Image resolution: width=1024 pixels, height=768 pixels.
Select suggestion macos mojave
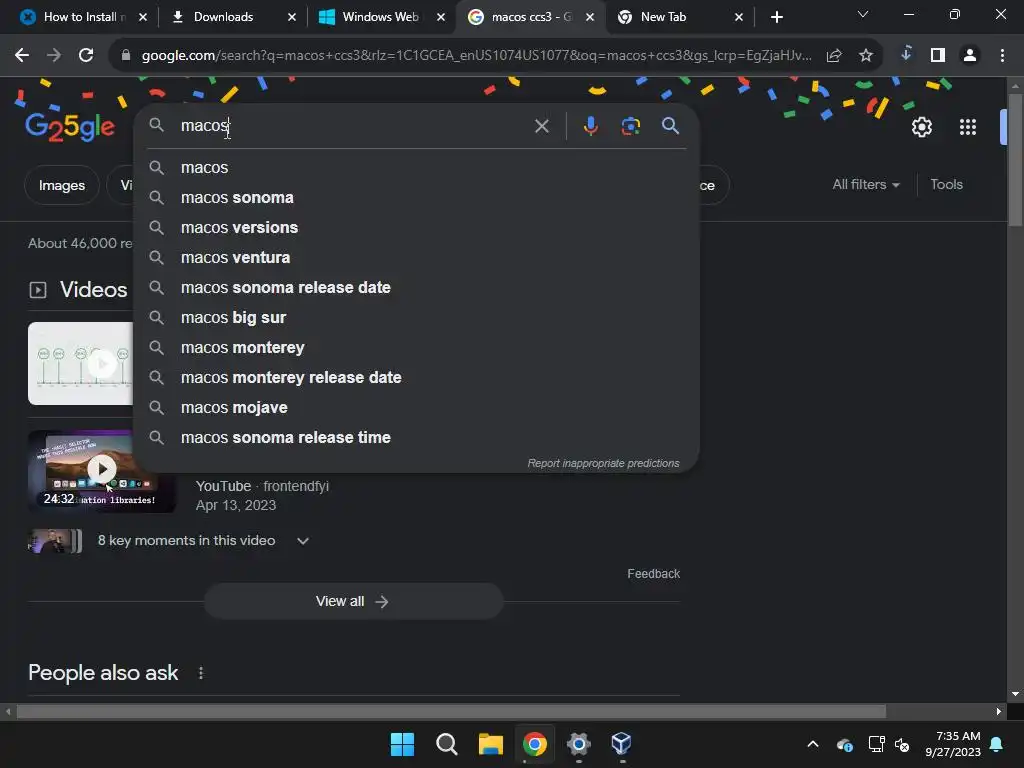coord(417,408)
